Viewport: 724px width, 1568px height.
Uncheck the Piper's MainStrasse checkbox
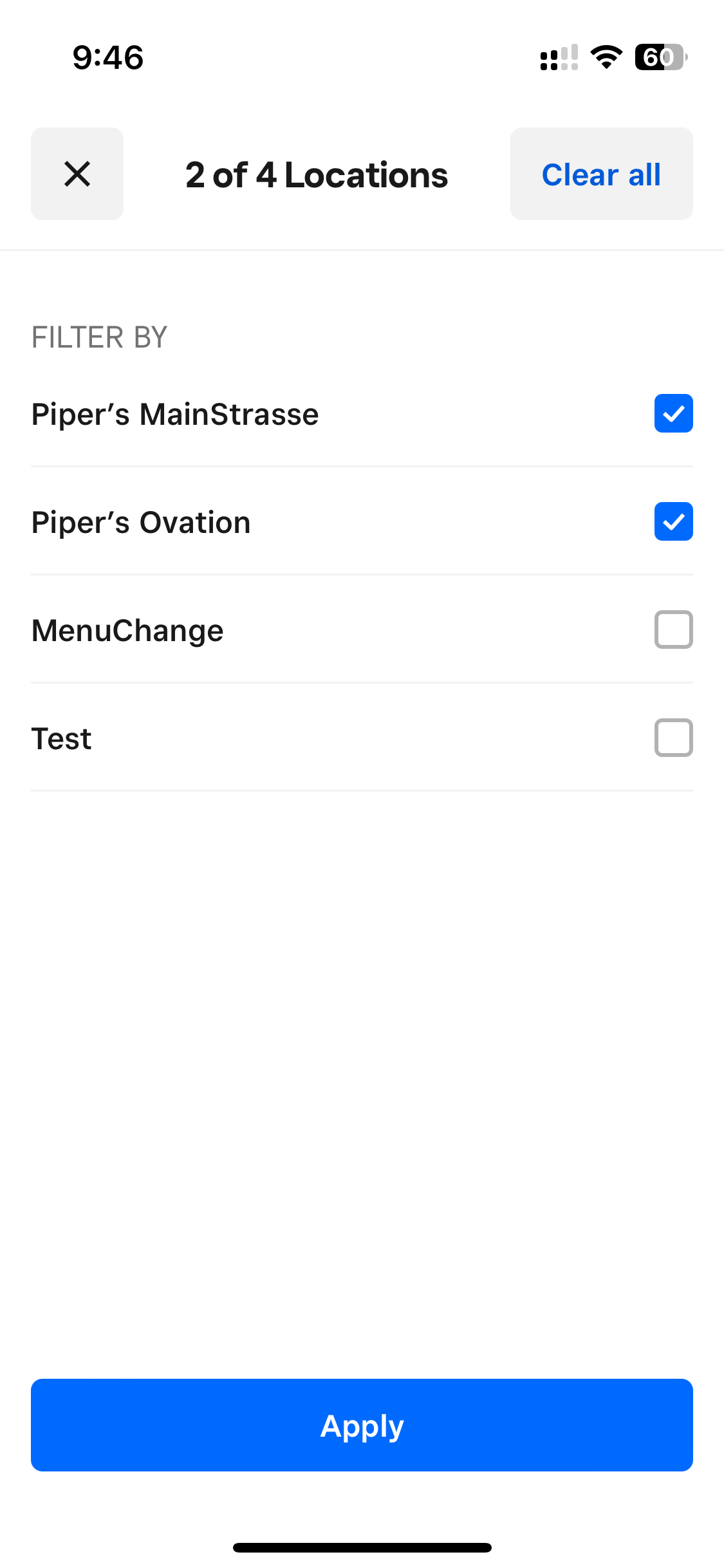point(673,413)
